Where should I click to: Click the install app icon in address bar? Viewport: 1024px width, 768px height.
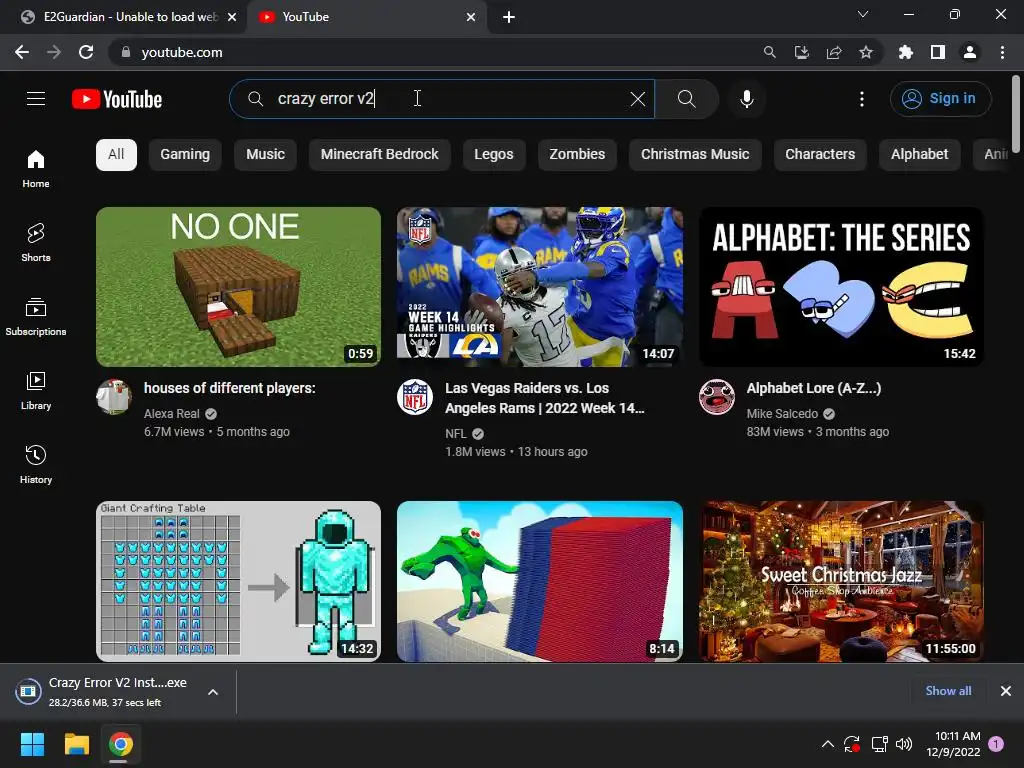[801, 52]
